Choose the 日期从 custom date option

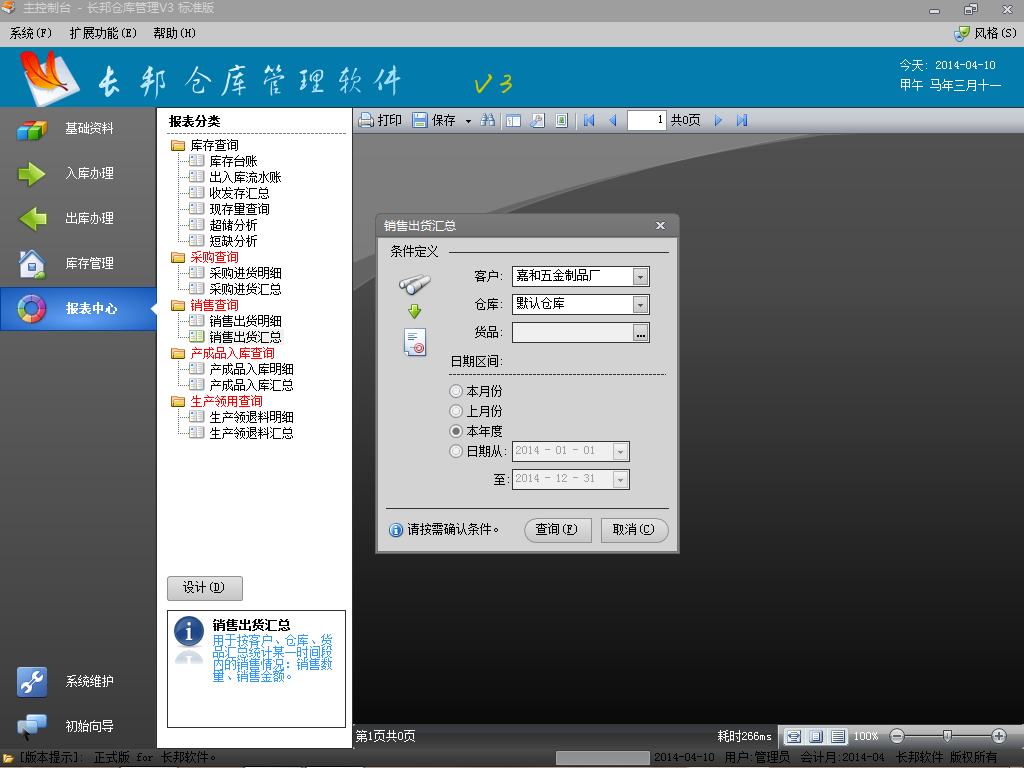point(456,451)
